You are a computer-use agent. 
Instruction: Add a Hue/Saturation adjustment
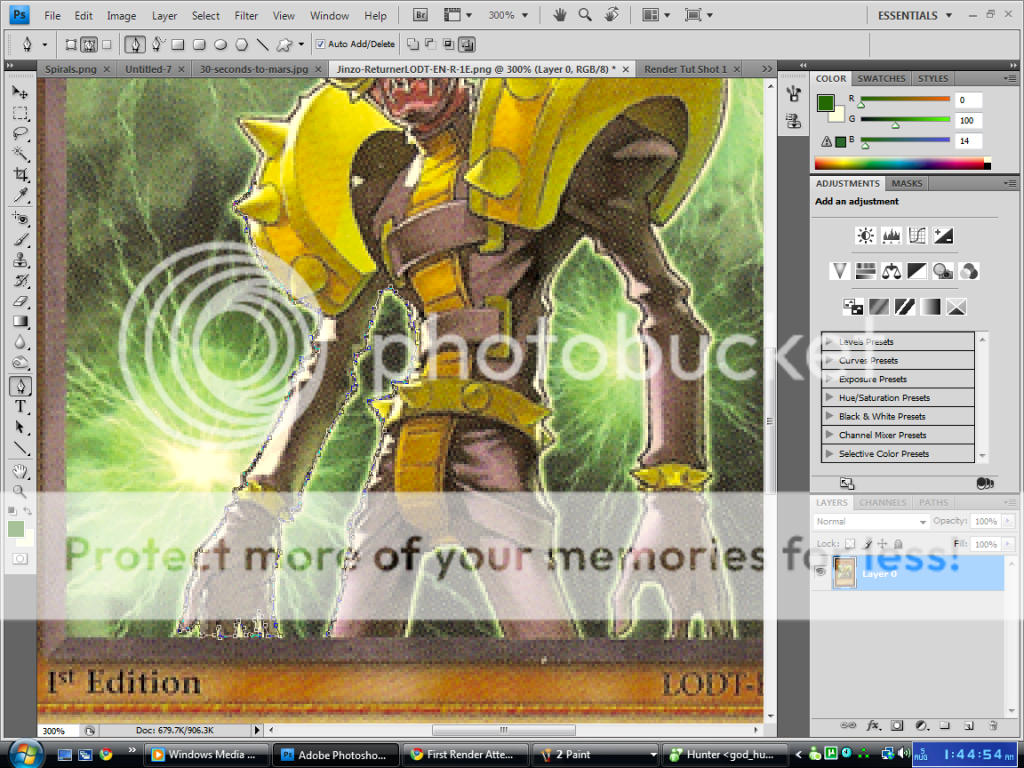coord(866,270)
